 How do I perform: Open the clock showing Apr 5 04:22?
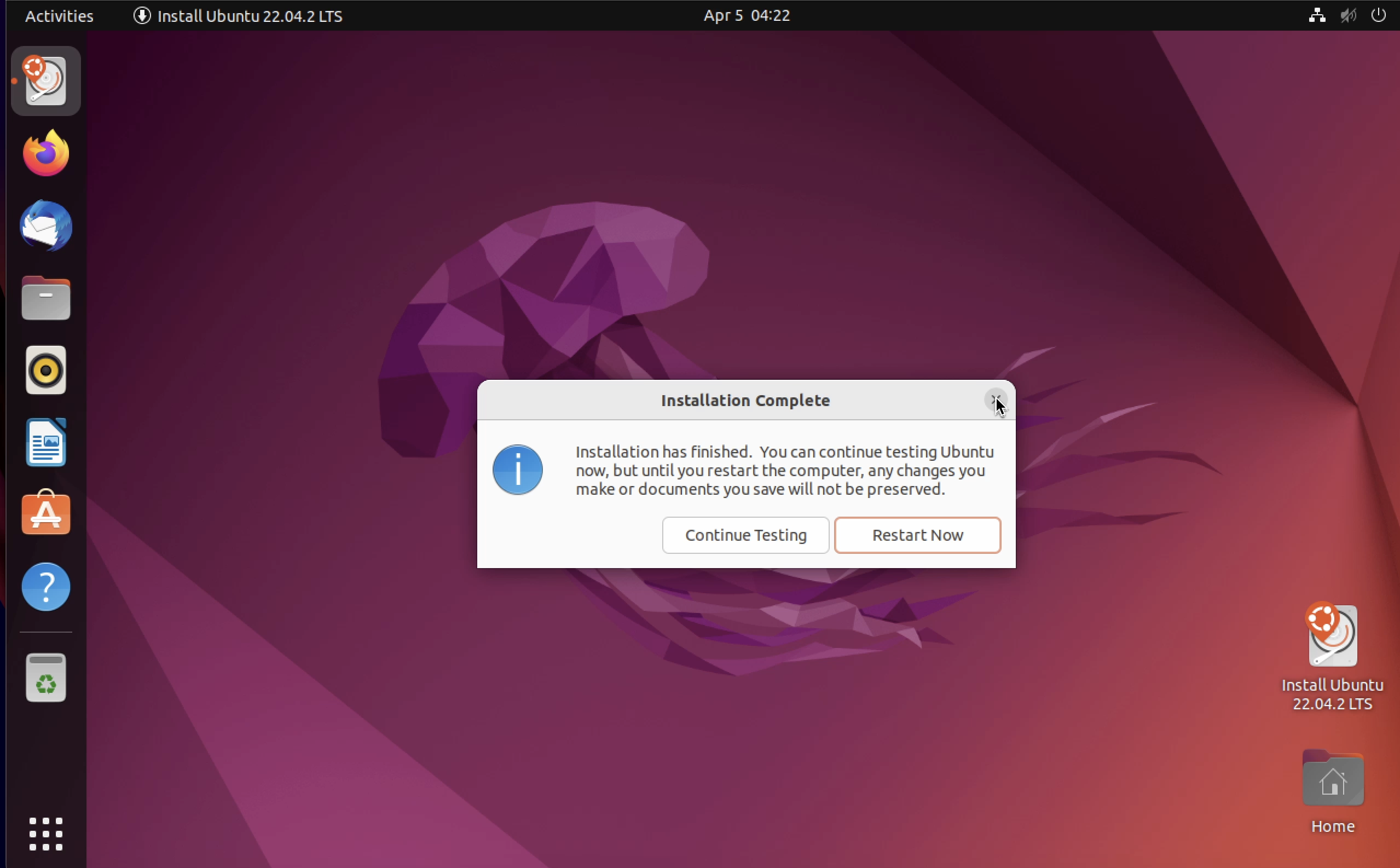[x=746, y=15]
